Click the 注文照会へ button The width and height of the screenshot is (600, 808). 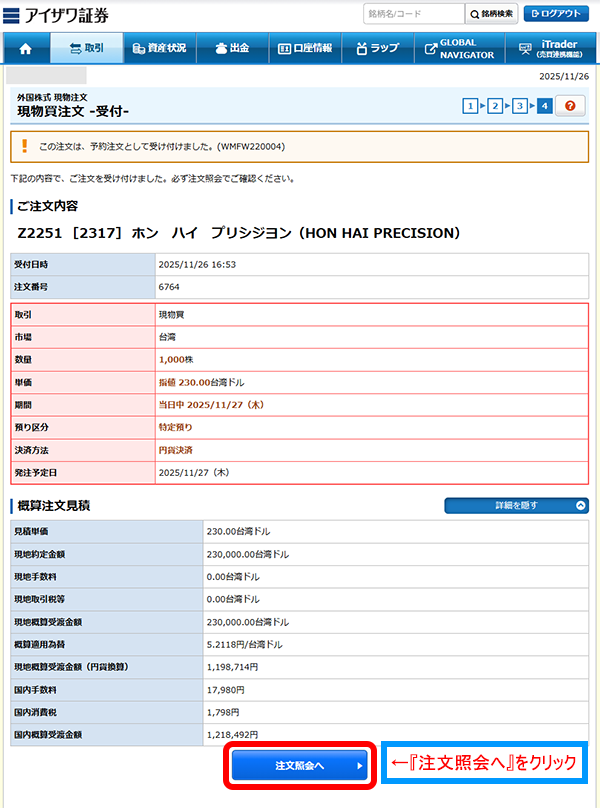coord(299,765)
